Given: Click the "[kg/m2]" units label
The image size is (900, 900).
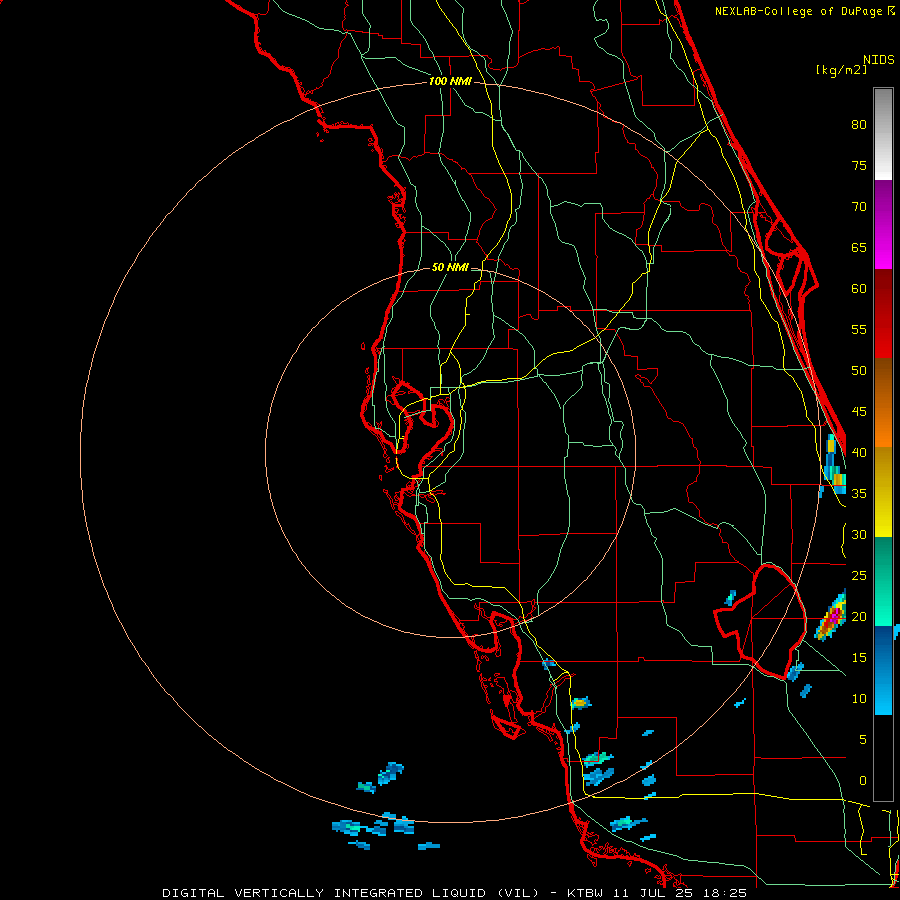Looking at the screenshot, I should click(841, 70).
